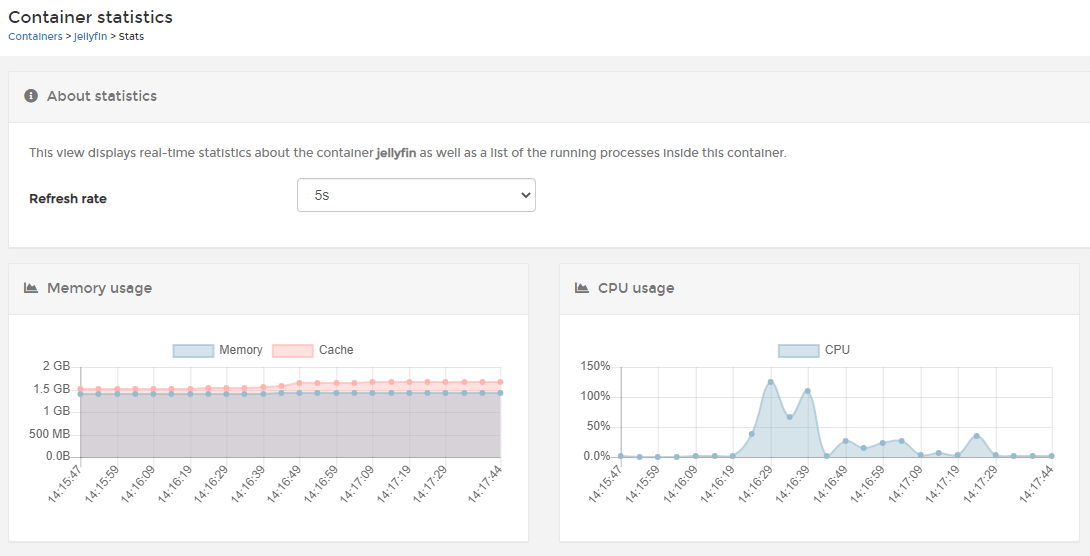Click the Memory usage panel title
The width and height of the screenshot is (1090, 556).
click(99, 288)
